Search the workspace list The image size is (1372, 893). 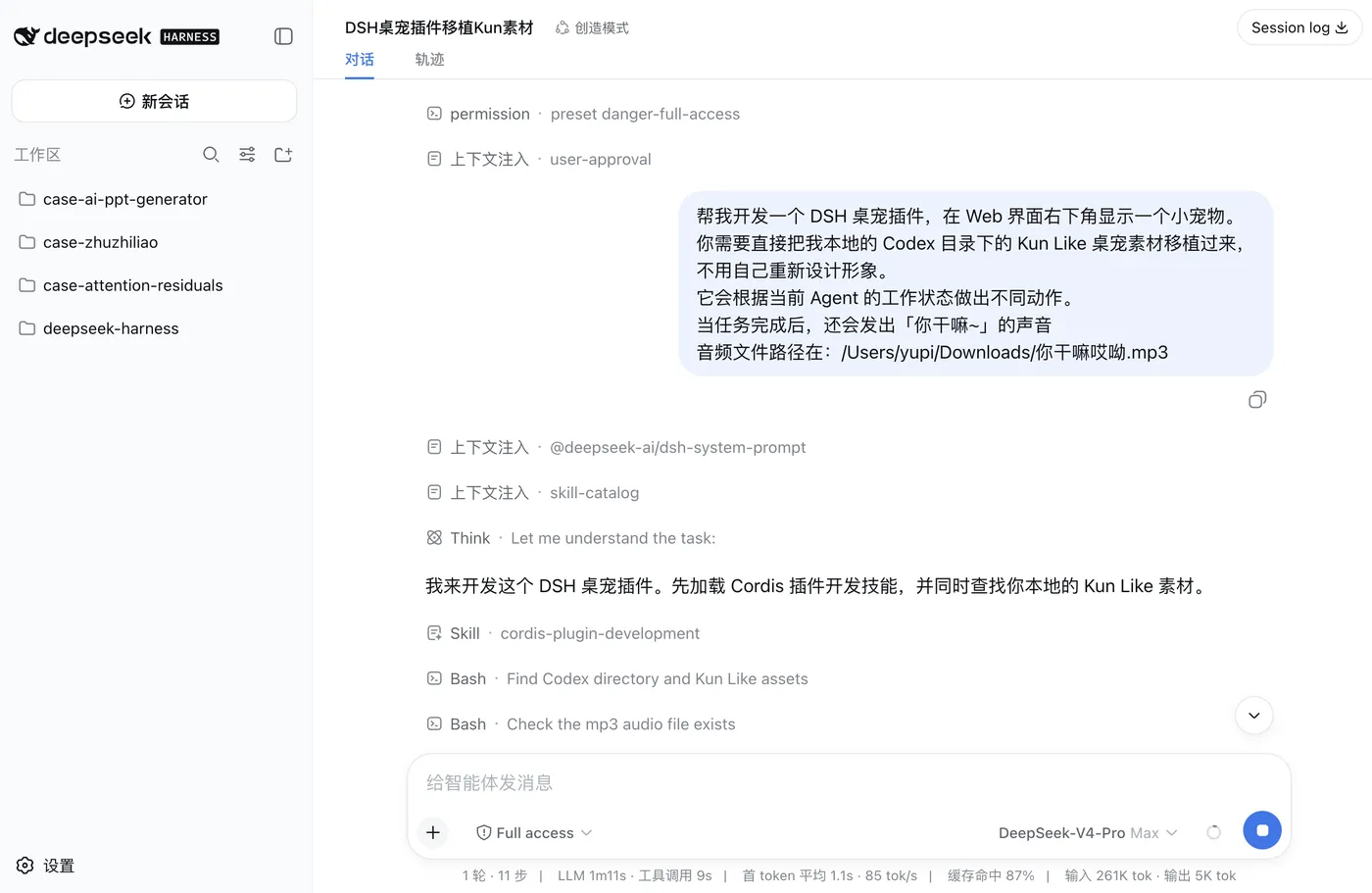[211, 155]
